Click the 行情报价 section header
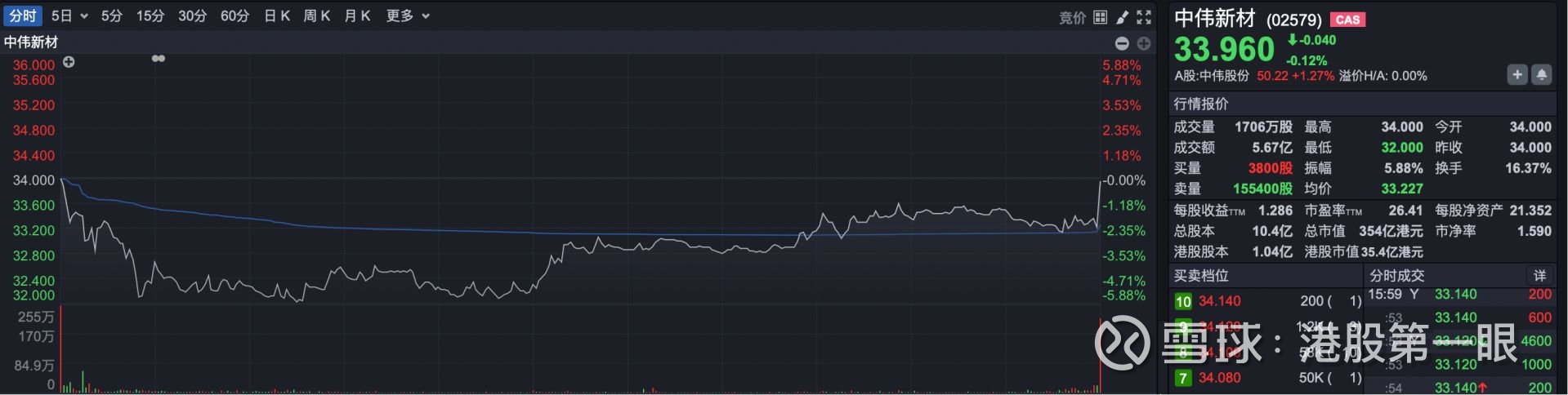The width and height of the screenshot is (1568, 395). [1201, 104]
